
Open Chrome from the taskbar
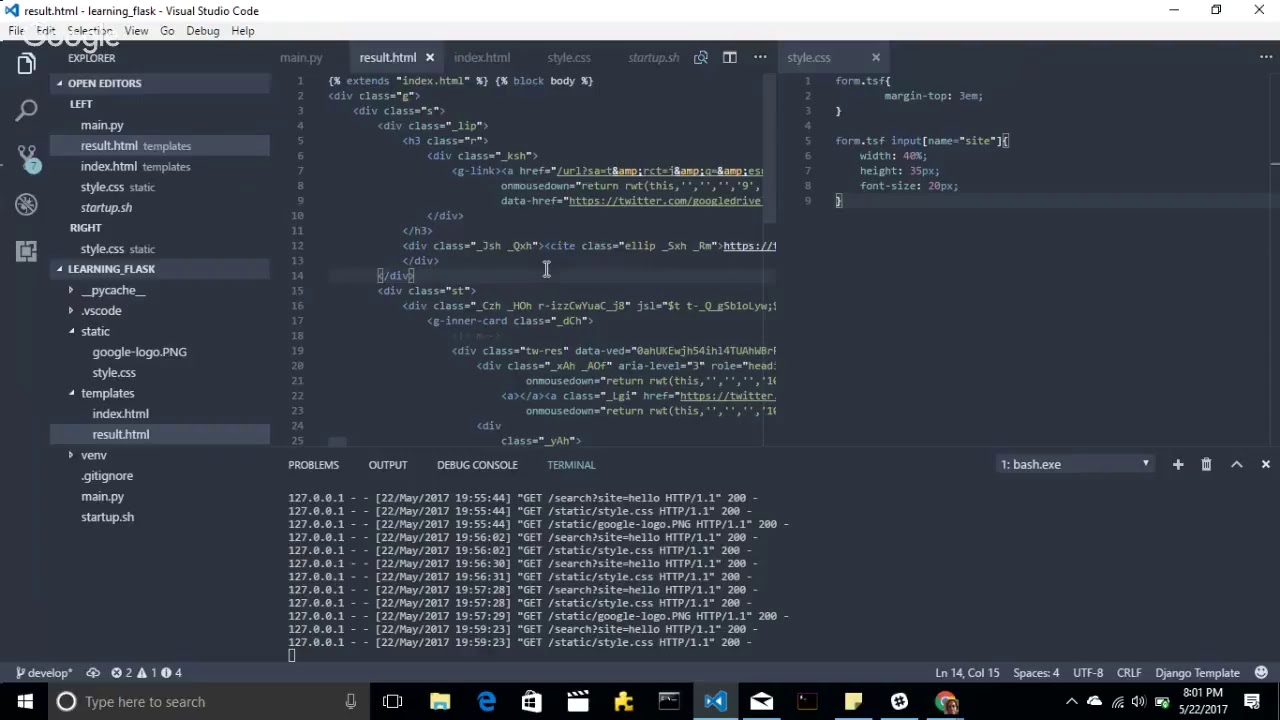[x=945, y=701]
